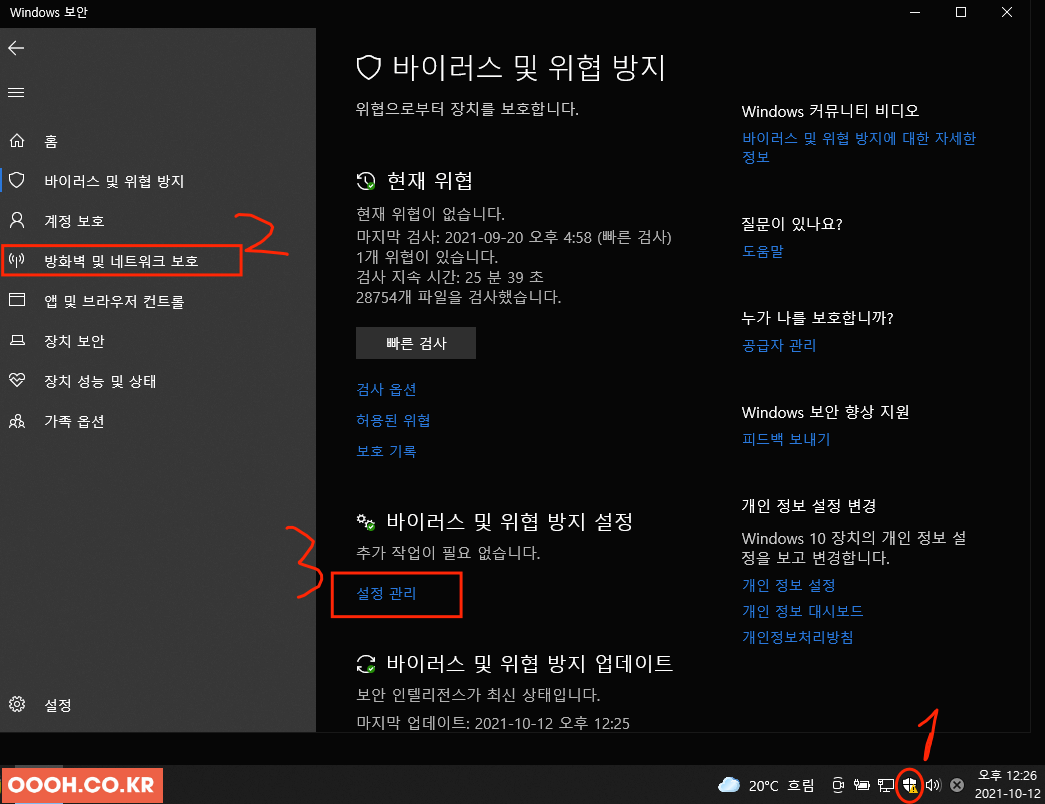Screen dimensions: 1045x804
Task: Click the 20°C 흐림 weather text
Action: (781, 785)
